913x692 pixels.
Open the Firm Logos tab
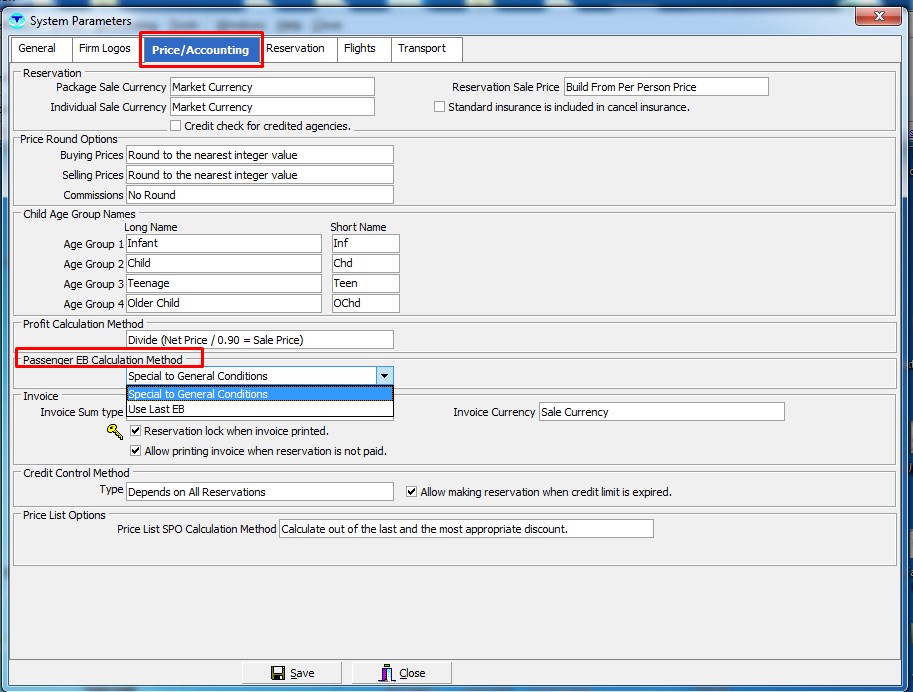coord(104,48)
